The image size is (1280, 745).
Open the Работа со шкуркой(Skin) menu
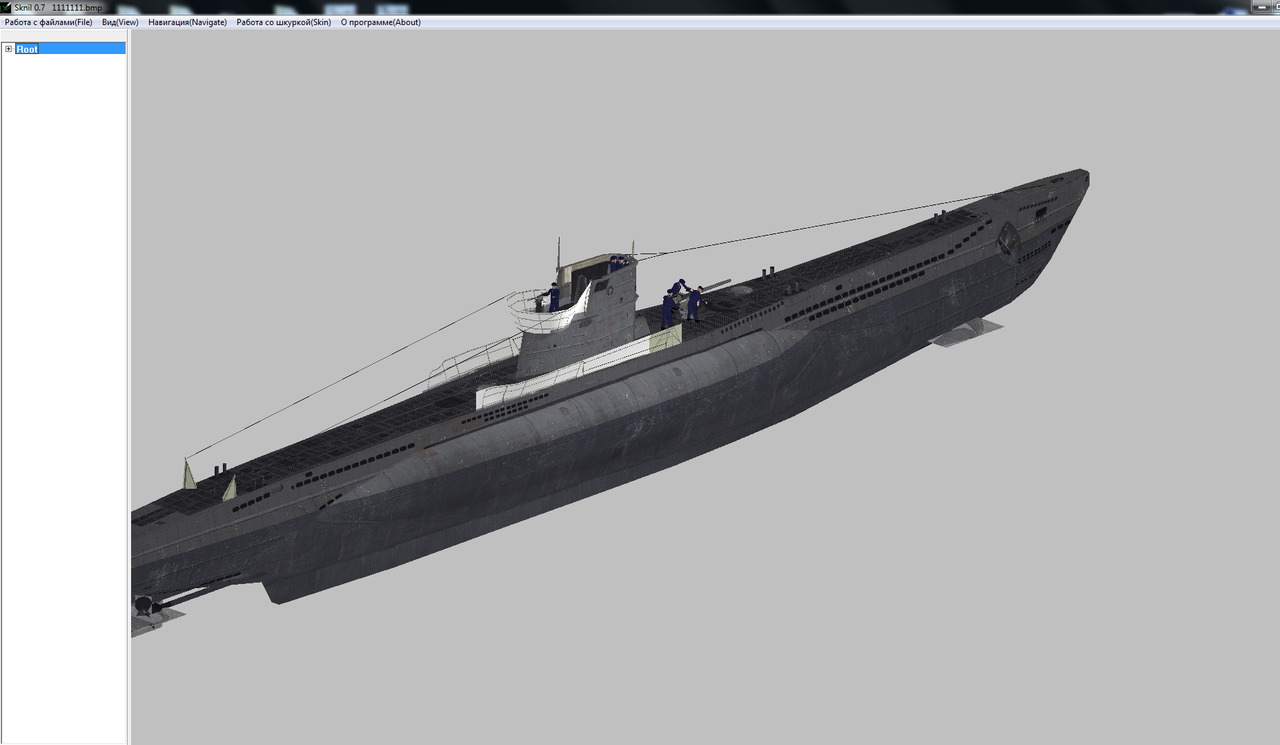[x=283, y=22]
